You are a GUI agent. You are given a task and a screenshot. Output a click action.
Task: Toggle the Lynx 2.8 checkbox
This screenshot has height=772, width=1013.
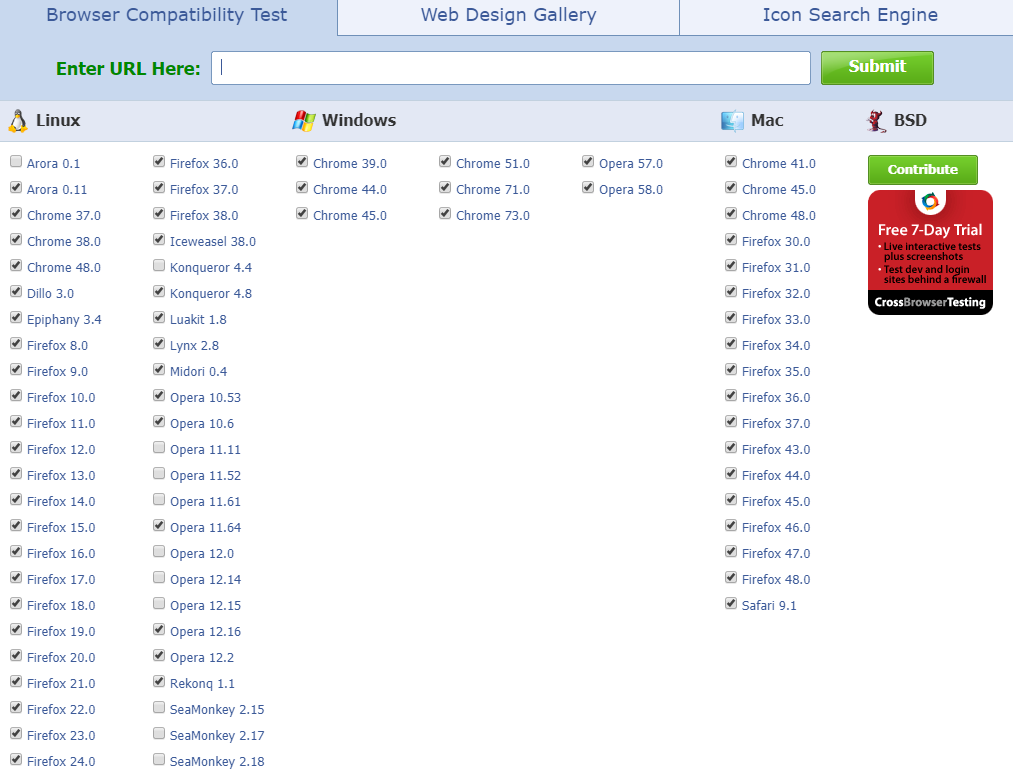(x=159, y=343)
